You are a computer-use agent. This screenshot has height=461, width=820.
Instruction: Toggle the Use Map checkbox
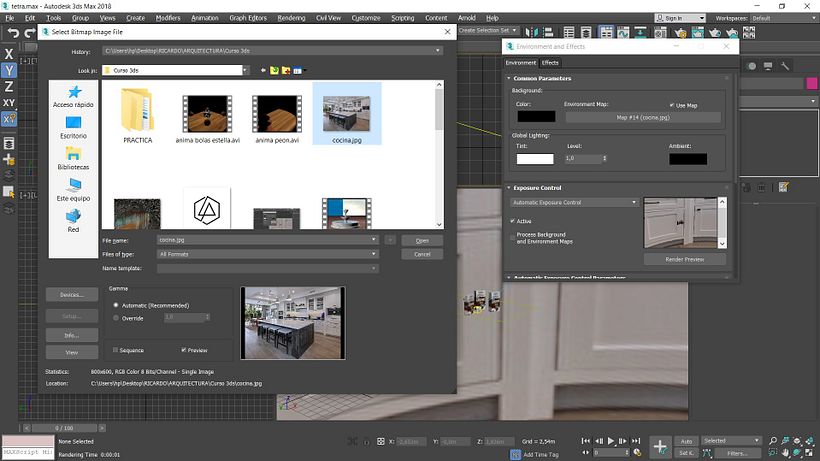[x=671, y=105]
